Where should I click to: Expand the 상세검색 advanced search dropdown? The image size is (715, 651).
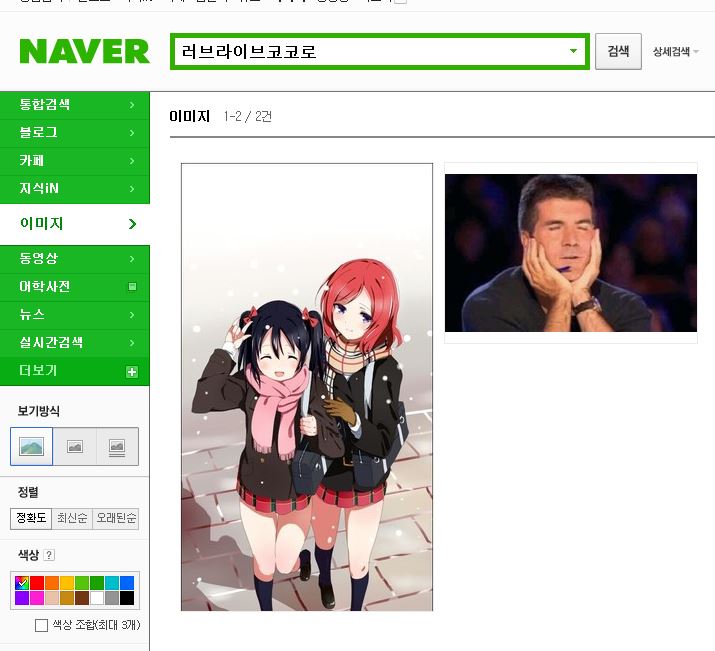tap(675, 52)
